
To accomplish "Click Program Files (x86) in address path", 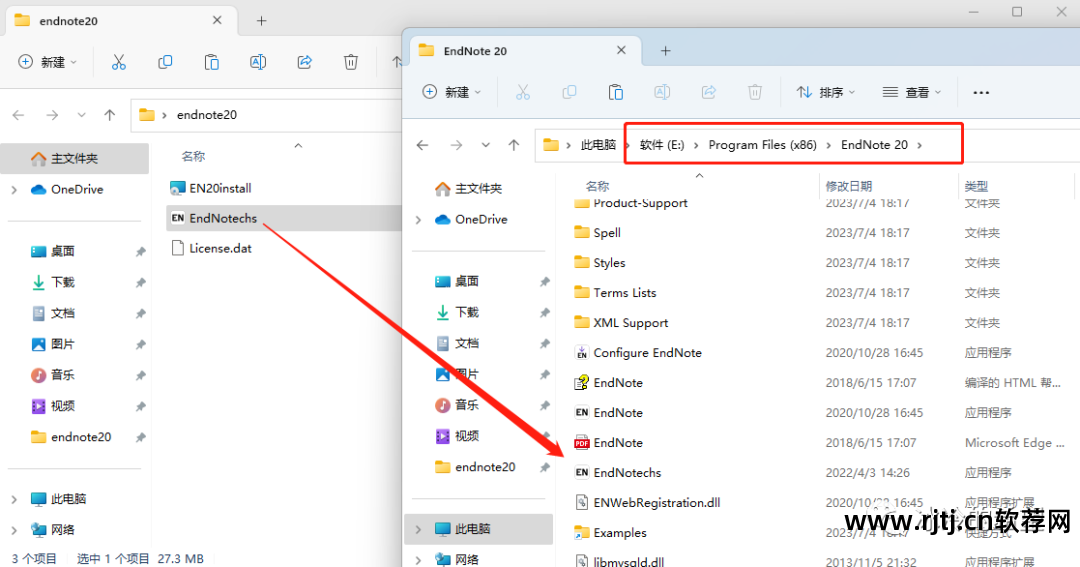I will [762, 145].
